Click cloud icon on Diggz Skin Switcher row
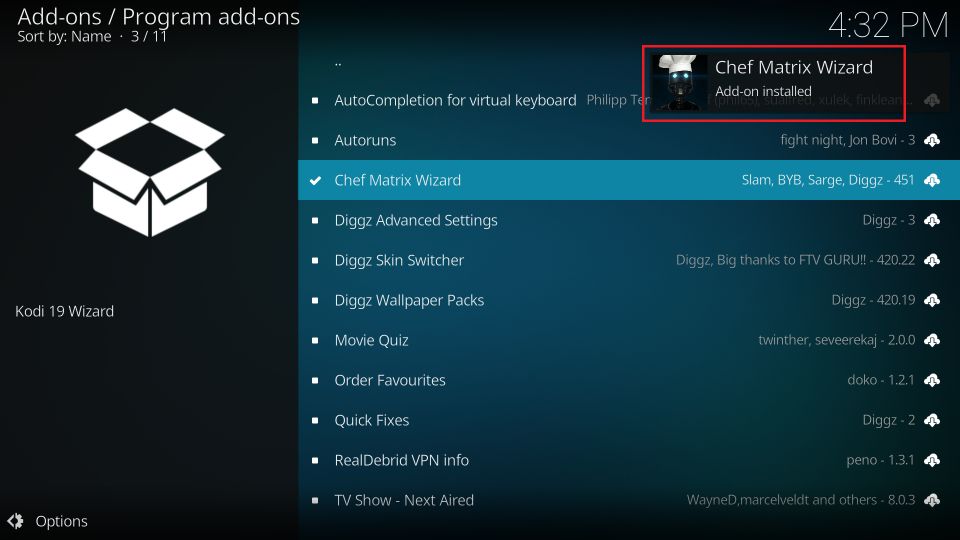This screenshot has width=960, height=540. pyautogui.click(x=932, y=260)
